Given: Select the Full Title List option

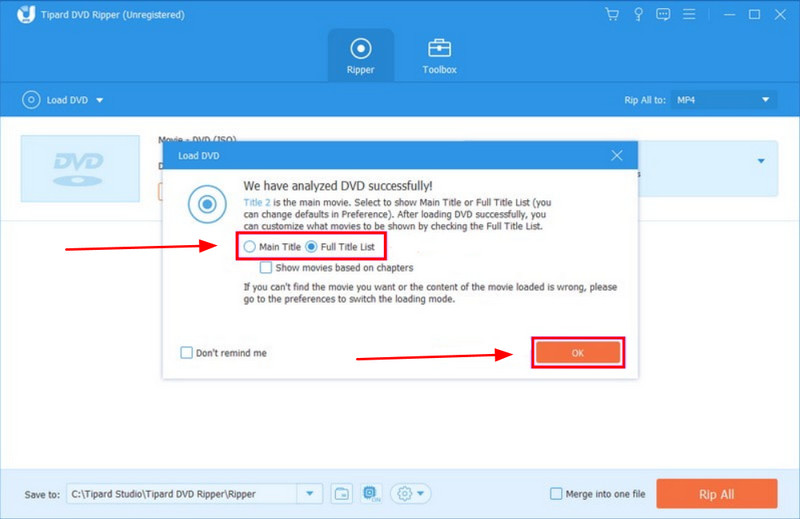Looking at the screenshot, I should 313,246.
